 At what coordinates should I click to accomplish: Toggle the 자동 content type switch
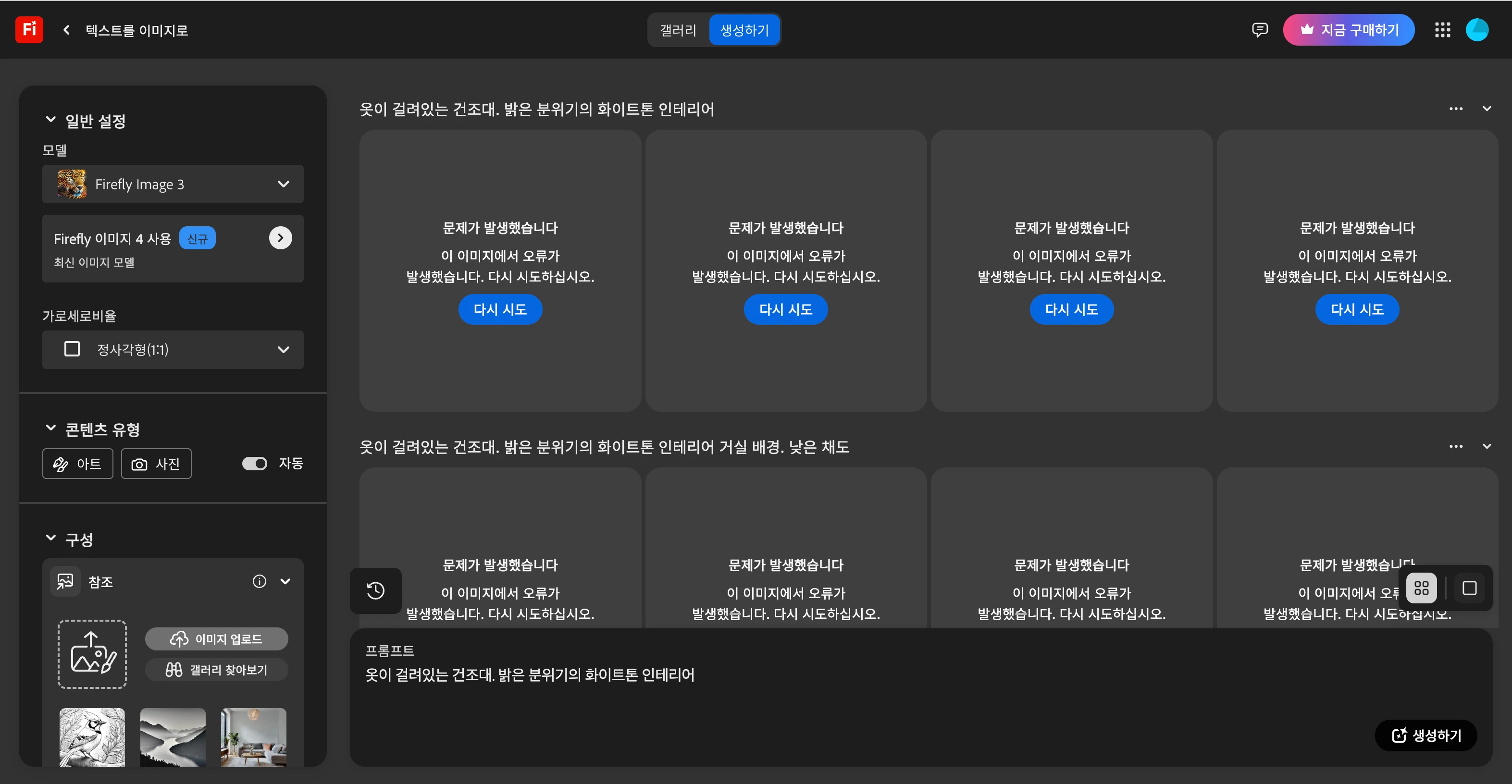[x=255, y=464]
